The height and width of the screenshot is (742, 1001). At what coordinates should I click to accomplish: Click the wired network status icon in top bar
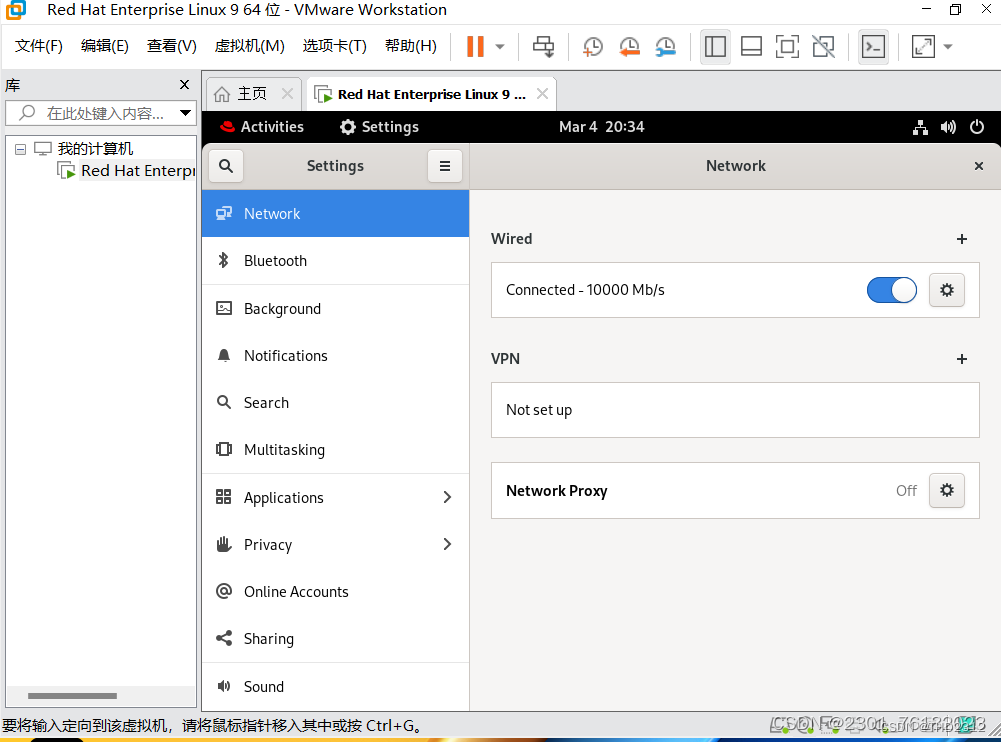point(920,127)
